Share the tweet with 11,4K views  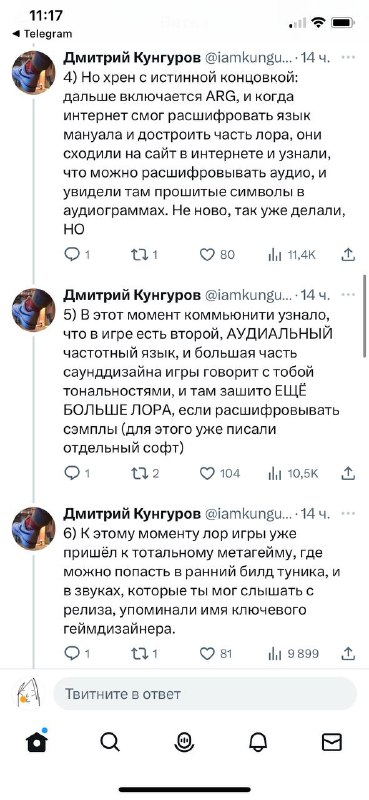pyautogui.click(x=348, y=254)
